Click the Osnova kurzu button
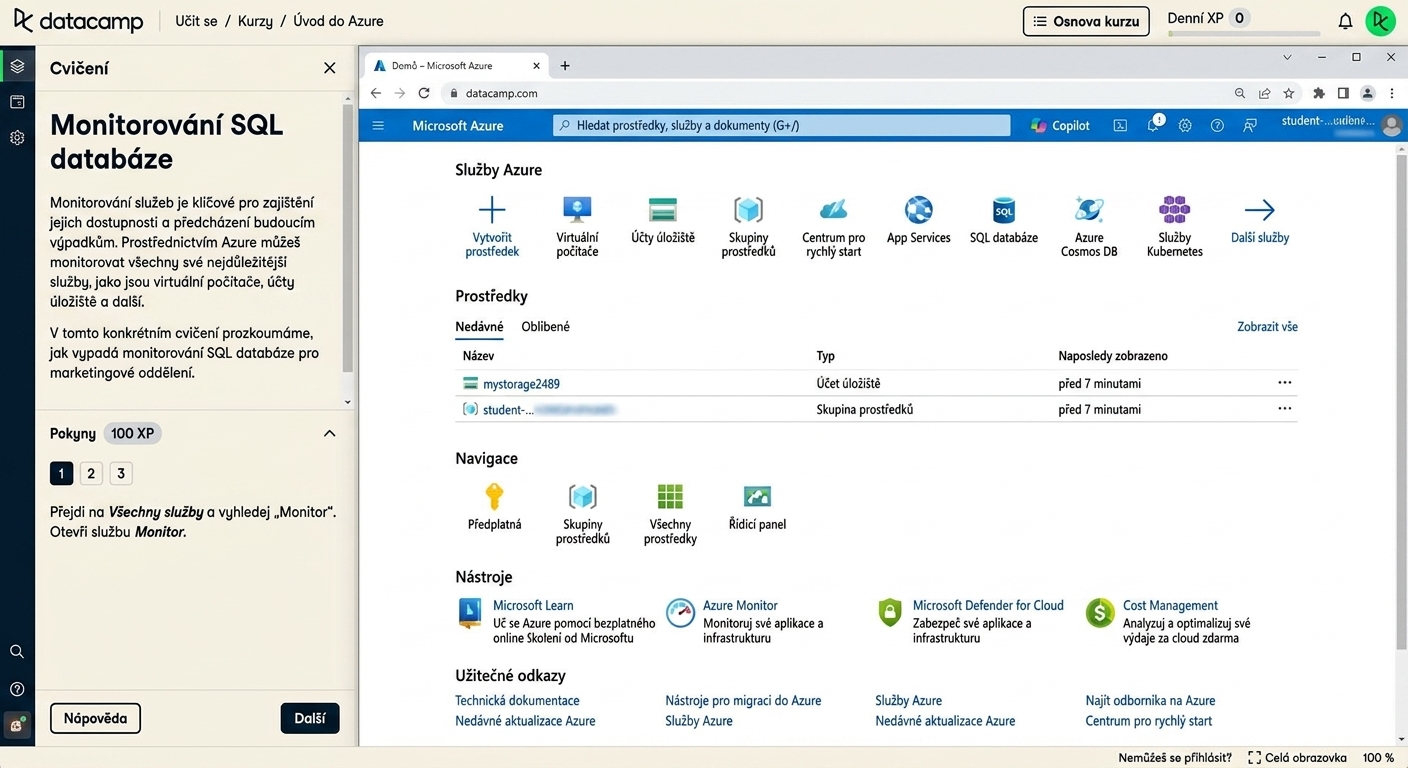Image resolution: width=1408 pixels, height=768 pixels. [x=1086, y=21]
